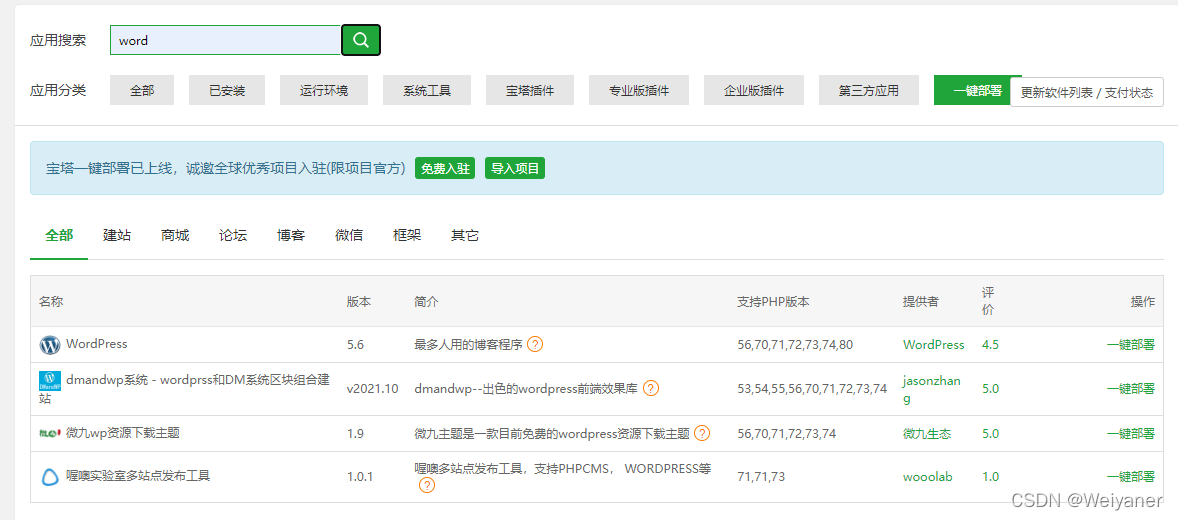Switch to the 微信 tab

point(349,235)
